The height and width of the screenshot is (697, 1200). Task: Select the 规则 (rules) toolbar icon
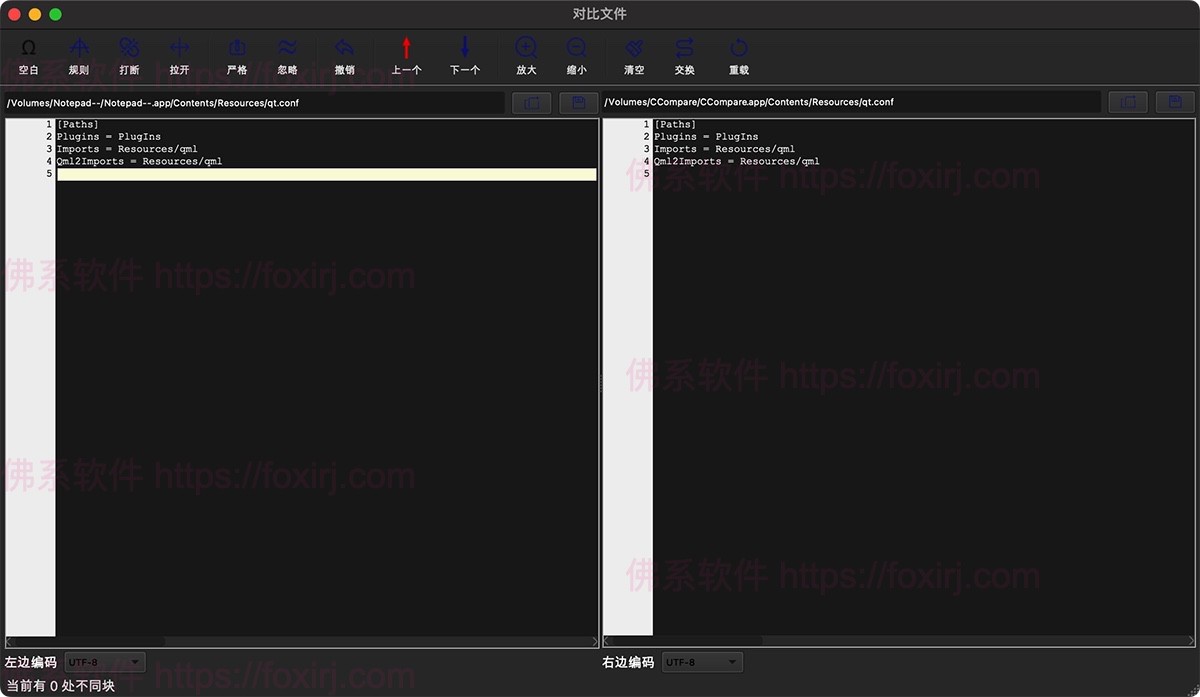(78, 50)
